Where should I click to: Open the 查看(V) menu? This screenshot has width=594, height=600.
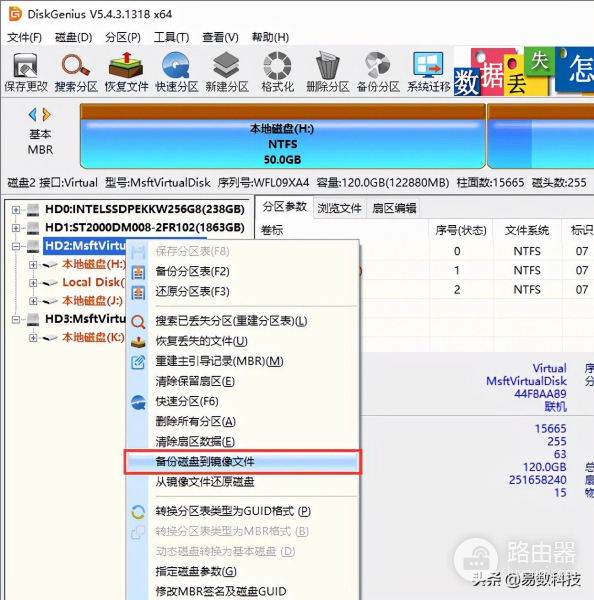pos(220,37)
